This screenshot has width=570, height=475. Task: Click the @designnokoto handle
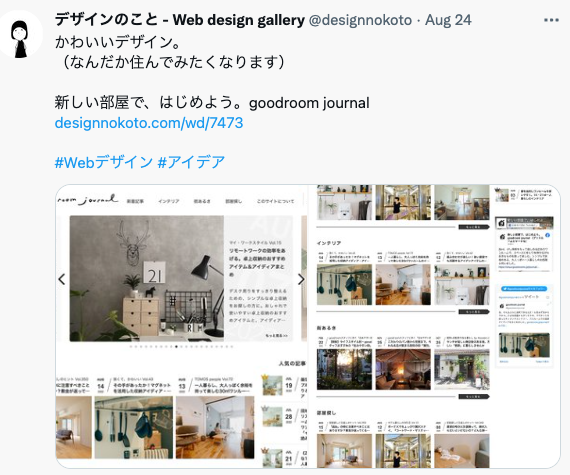tap(360, 20)
